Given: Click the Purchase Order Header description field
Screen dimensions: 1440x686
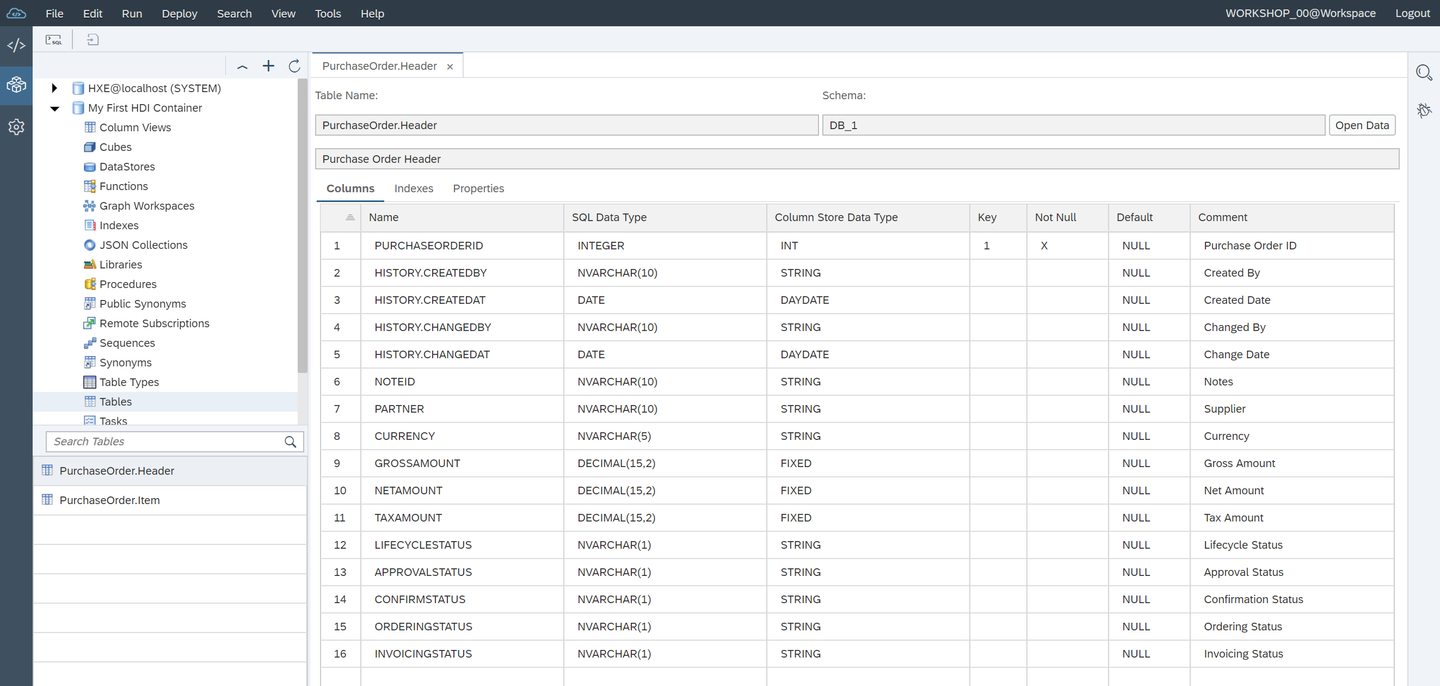Looking at the screenshot, I should (857, 159).
